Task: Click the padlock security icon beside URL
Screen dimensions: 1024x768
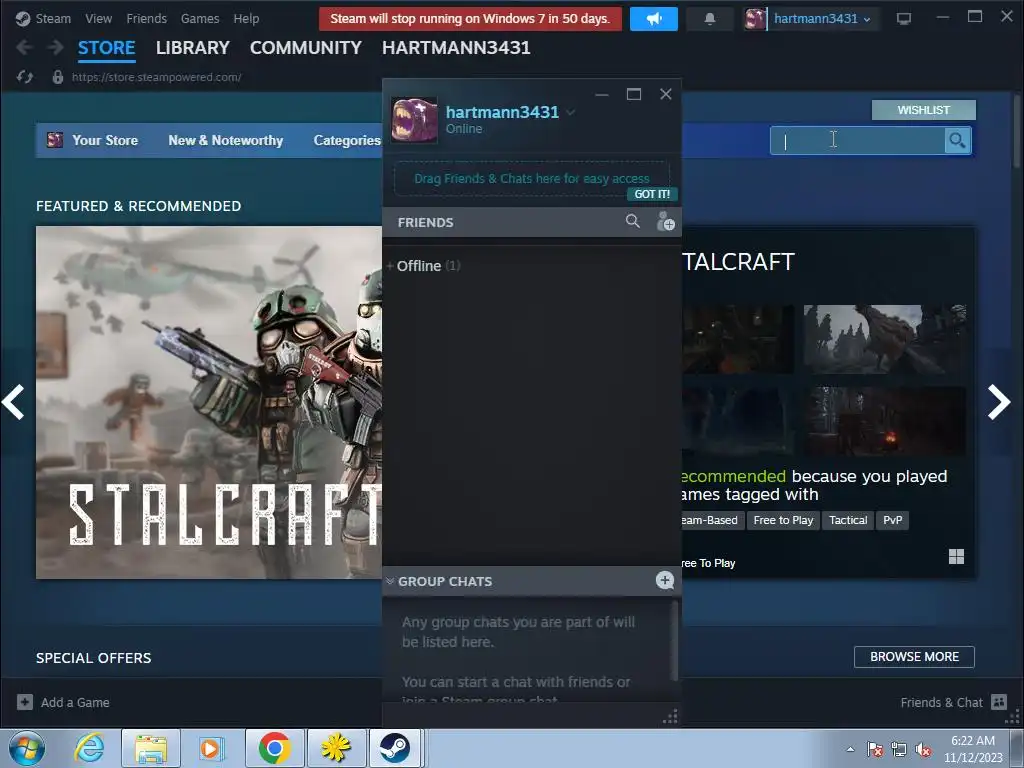Action: 57,77
